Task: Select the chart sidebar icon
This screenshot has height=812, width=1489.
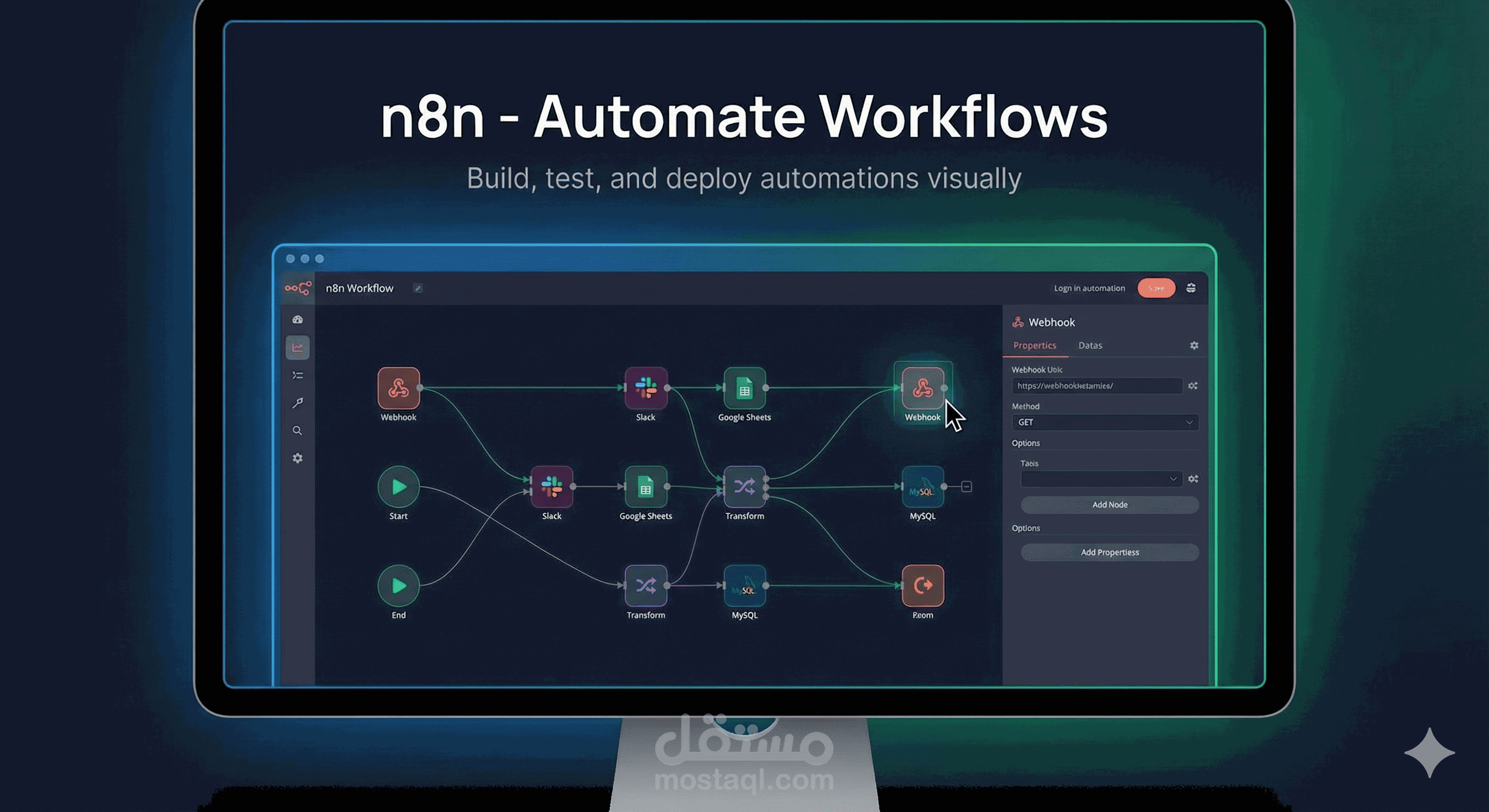Action: coord(298,347)
